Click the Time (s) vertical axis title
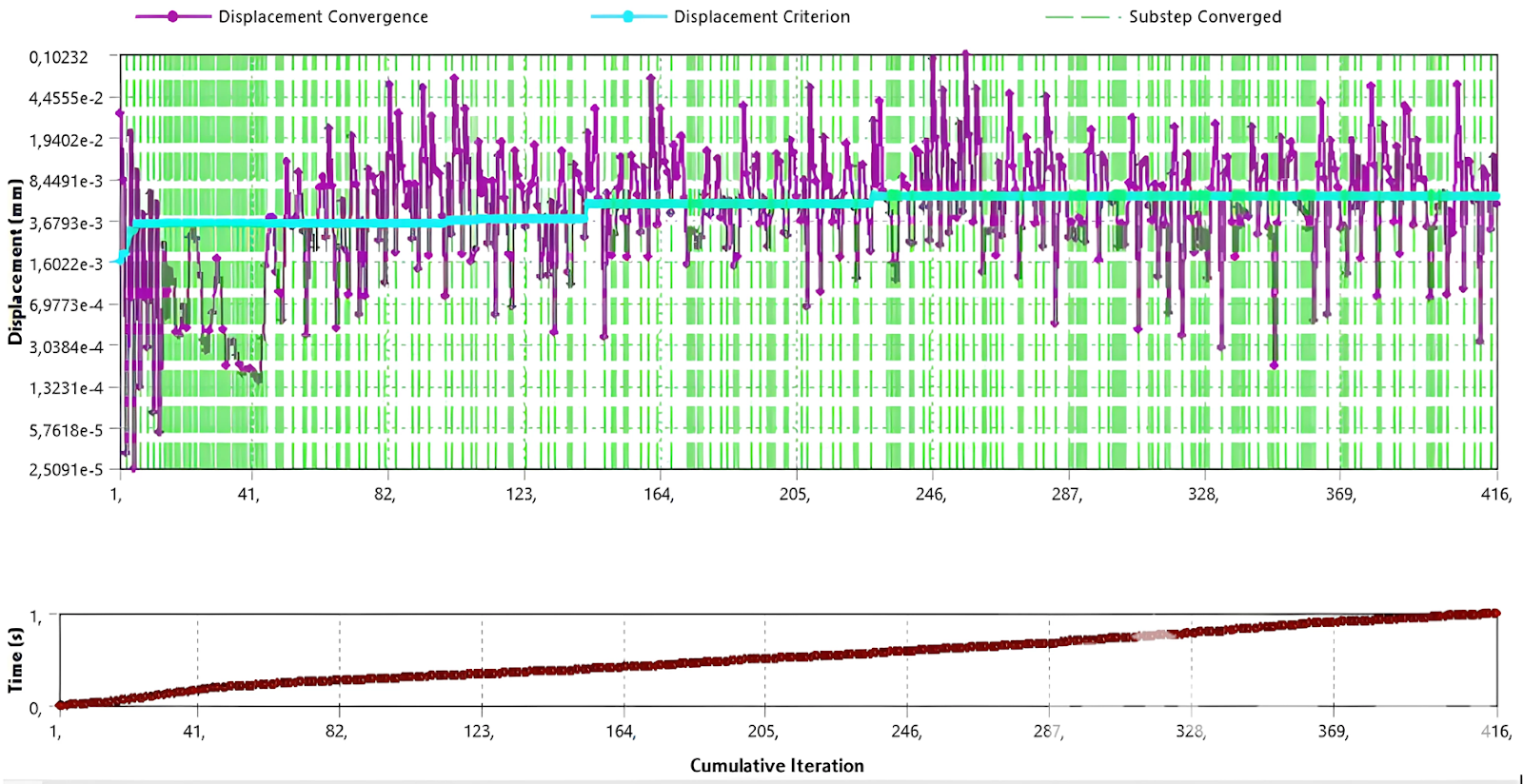The width and height of the screenshot is (1523, 784). click(15, 659)
